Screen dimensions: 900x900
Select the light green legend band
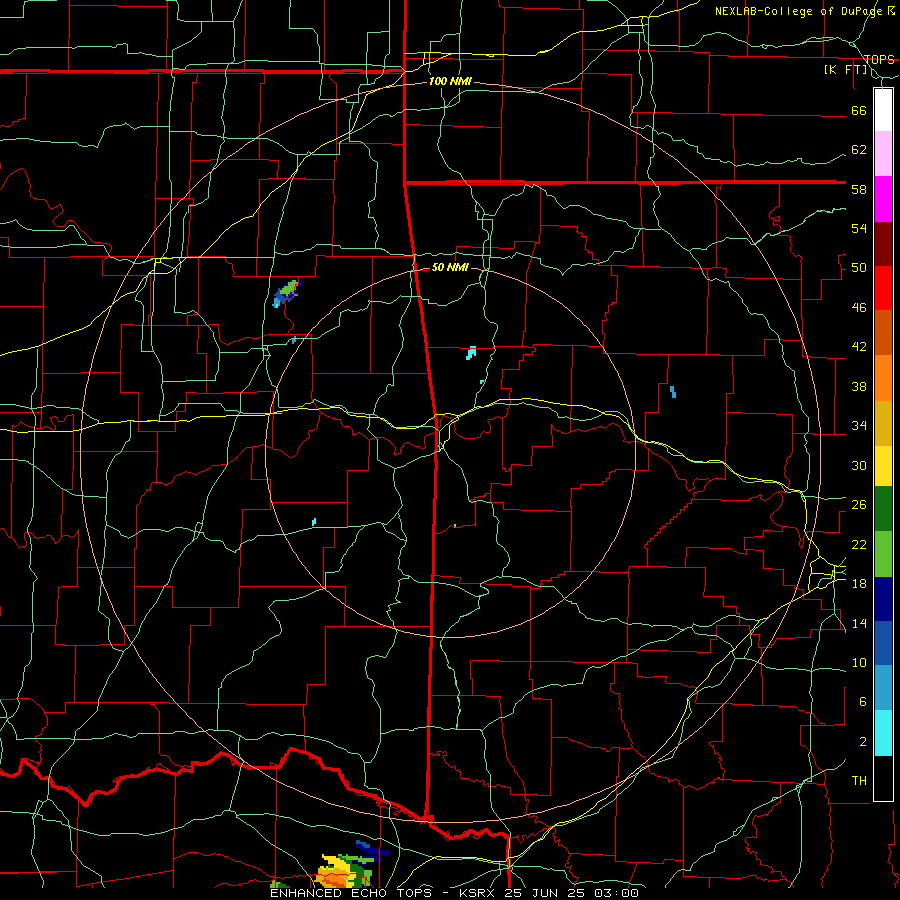pos(883,554)
